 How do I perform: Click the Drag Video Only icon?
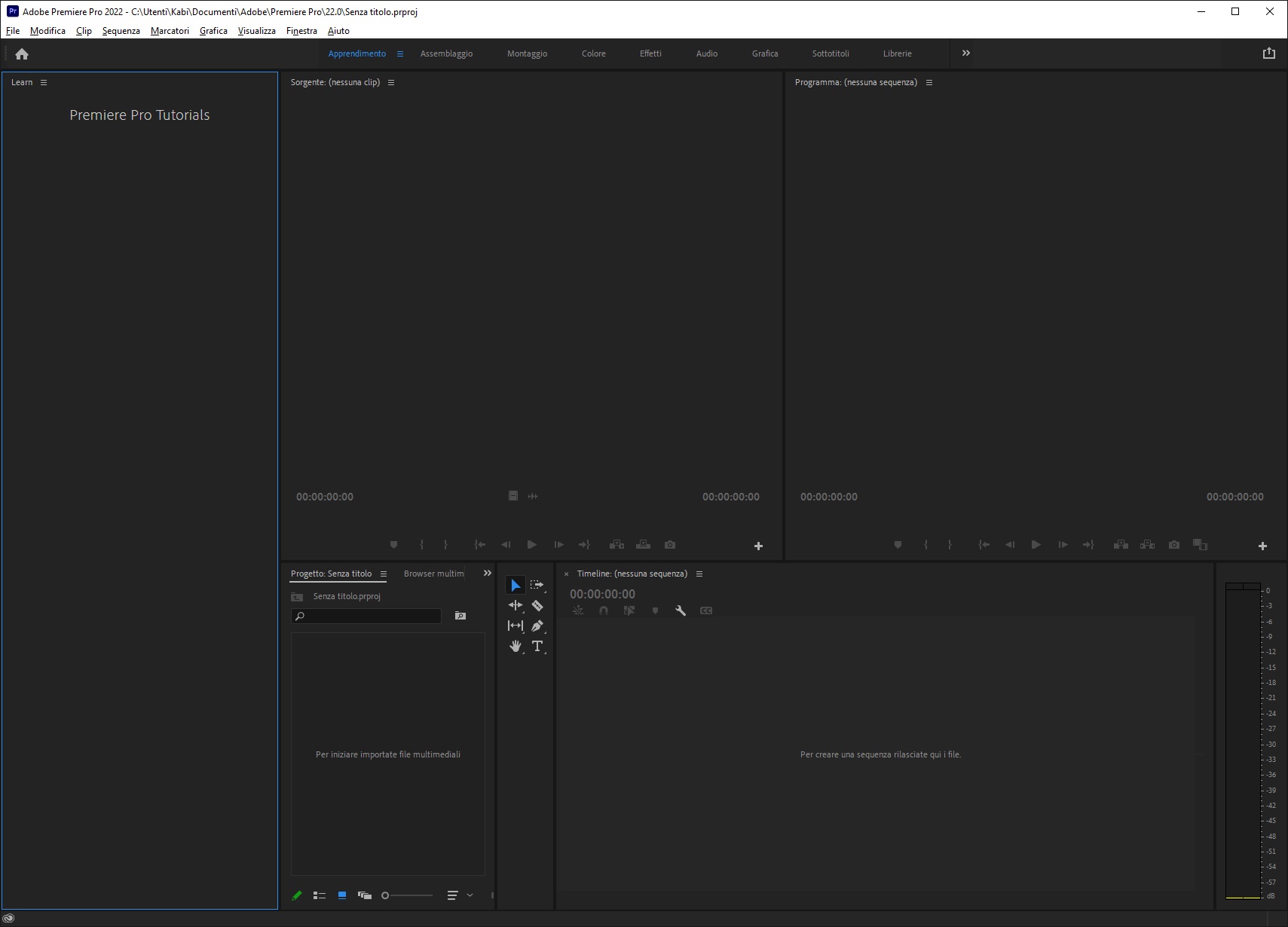[512, 496]
